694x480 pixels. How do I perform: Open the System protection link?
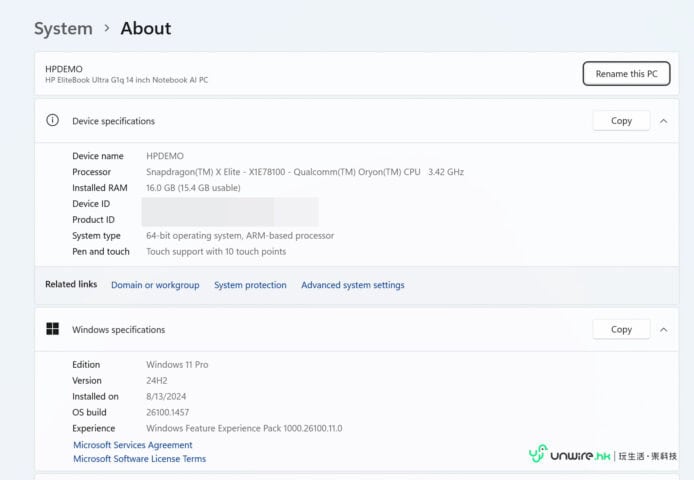[x=250, y=285]
